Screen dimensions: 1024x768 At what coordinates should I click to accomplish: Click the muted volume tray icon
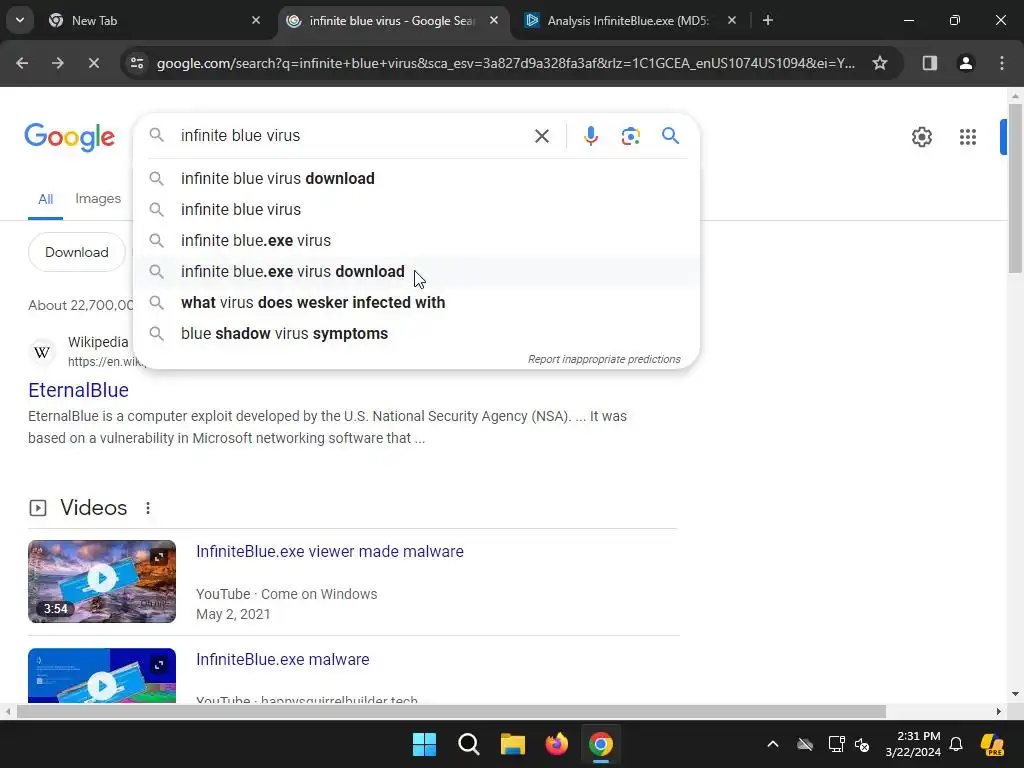[863, 744]
